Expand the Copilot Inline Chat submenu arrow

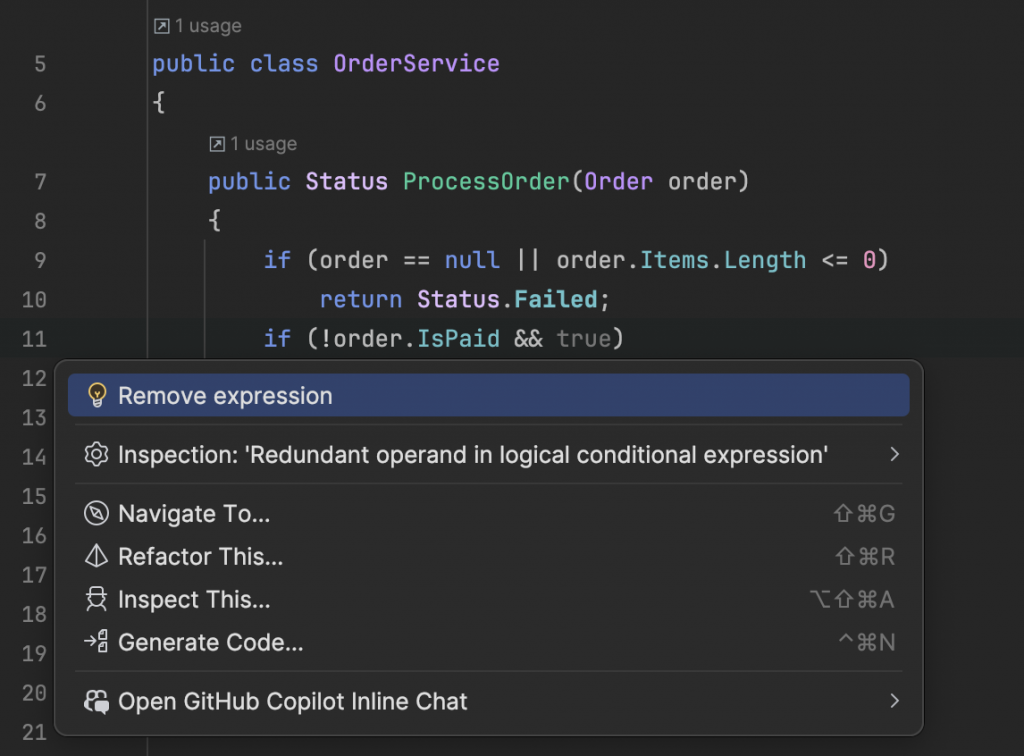click(894, 702)
